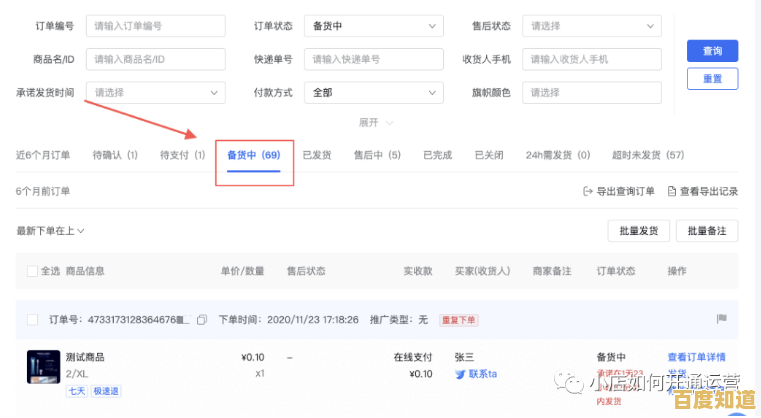The height and width of the screenshot is (418, 761).
Task: Click the 极速退 tag under the product
Action: (x=106, y=391)
